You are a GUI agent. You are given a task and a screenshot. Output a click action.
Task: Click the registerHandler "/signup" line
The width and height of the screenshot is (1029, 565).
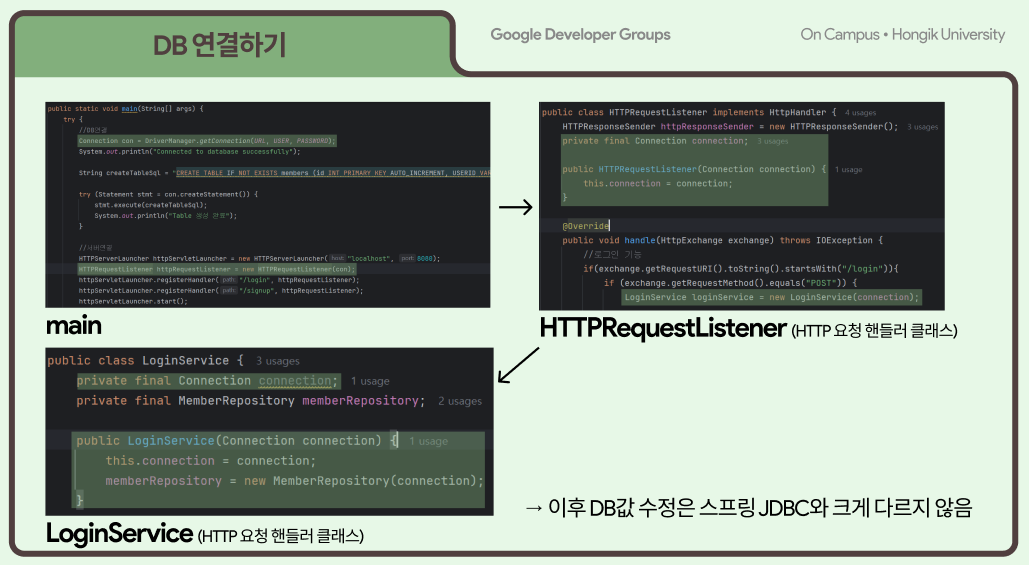click(220, 290)
